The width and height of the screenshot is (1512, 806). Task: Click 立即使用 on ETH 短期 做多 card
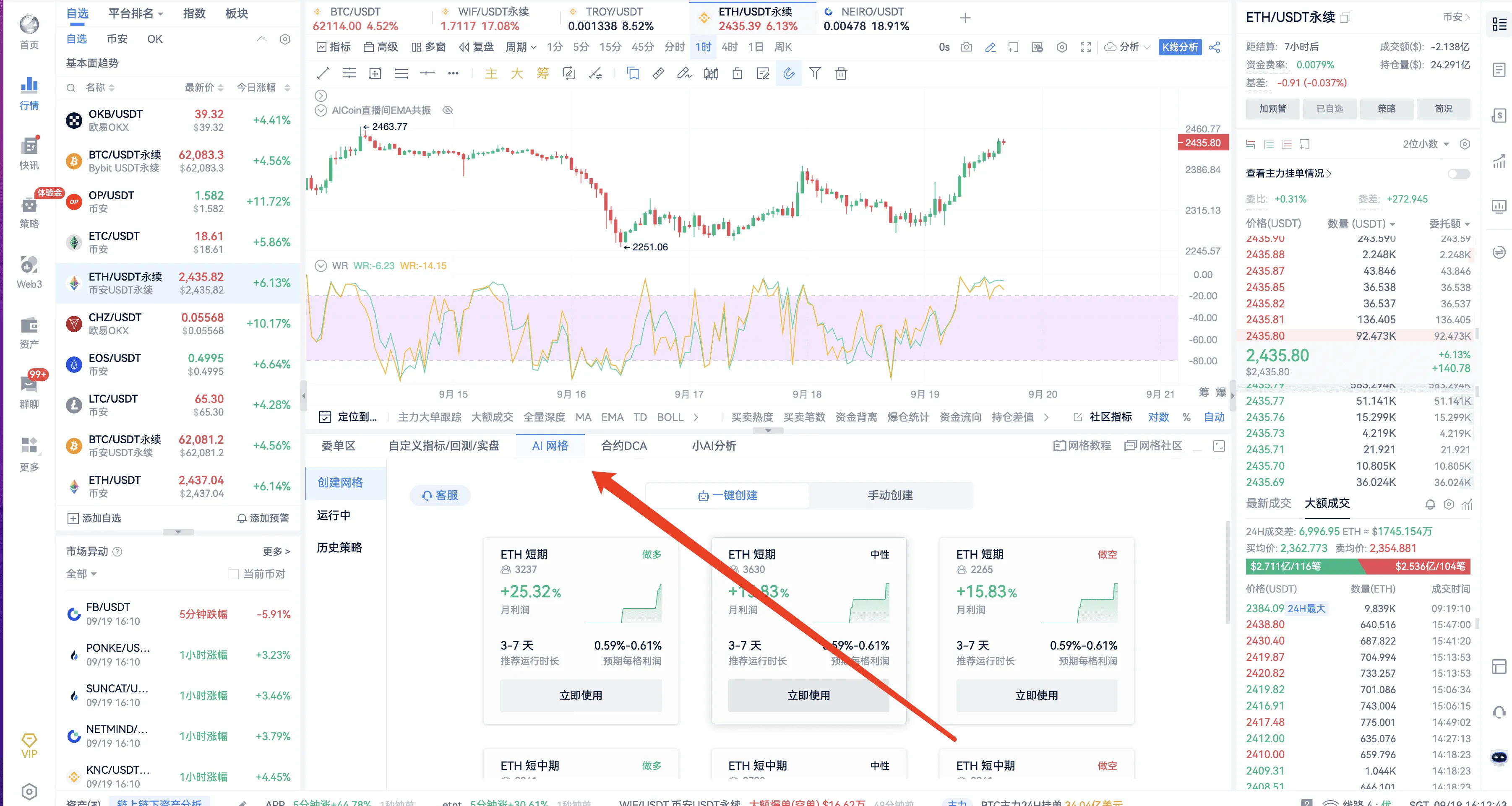[581, 695]
